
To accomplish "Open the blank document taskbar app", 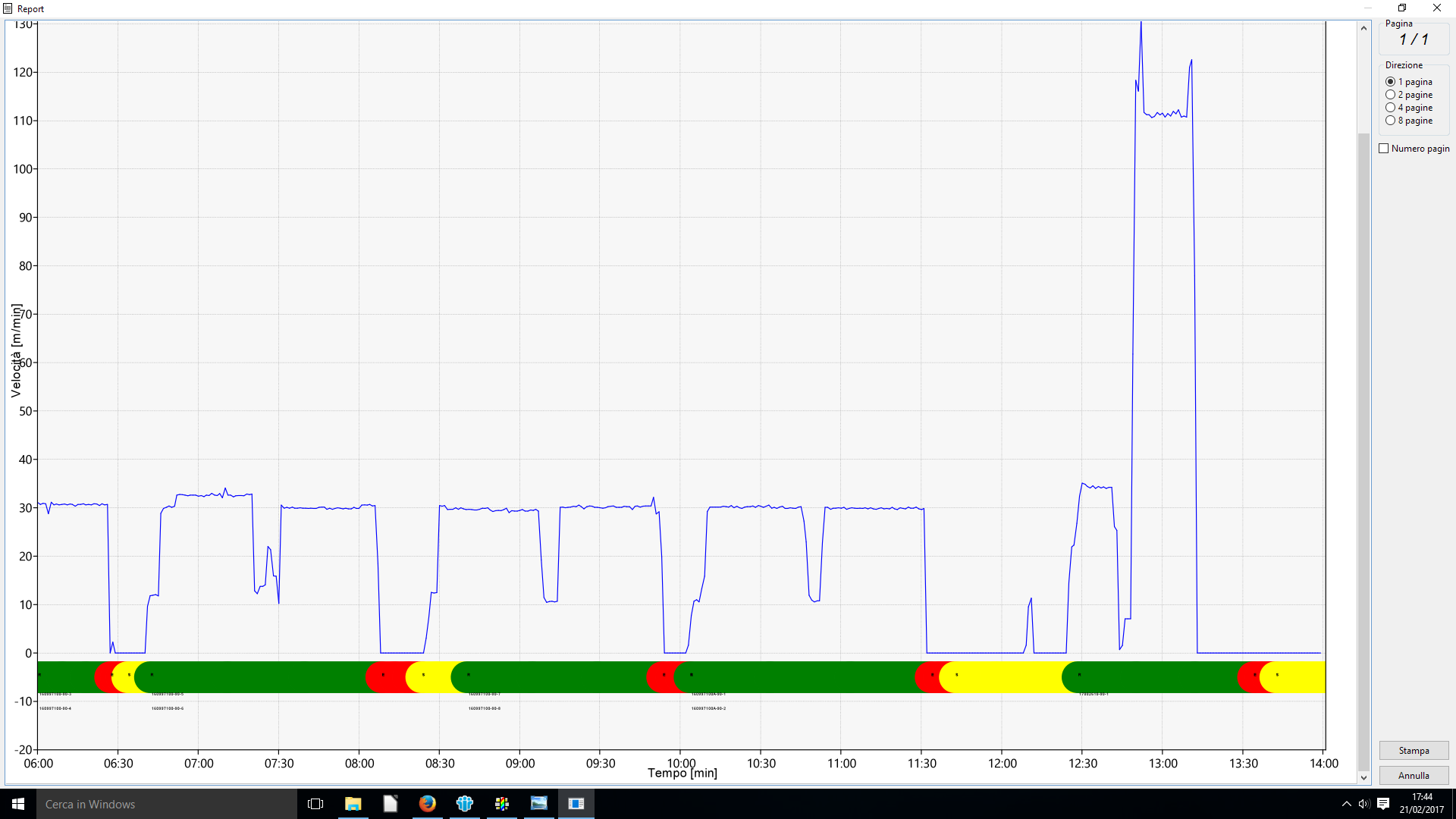I will (x=390, y=804).
